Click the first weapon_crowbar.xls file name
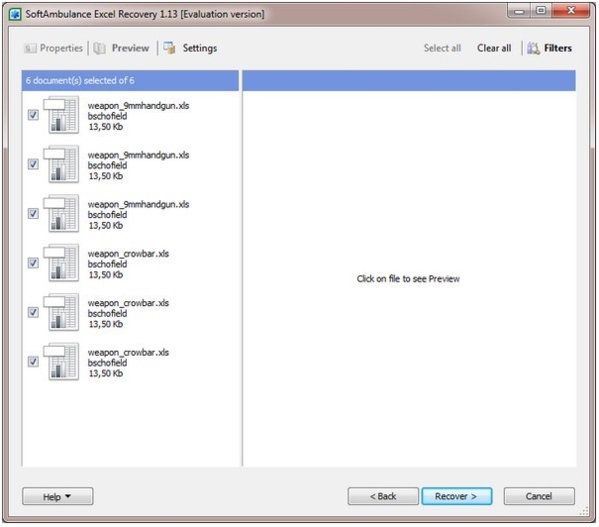Screen dimensions: 599x527 tap(128, 254)
